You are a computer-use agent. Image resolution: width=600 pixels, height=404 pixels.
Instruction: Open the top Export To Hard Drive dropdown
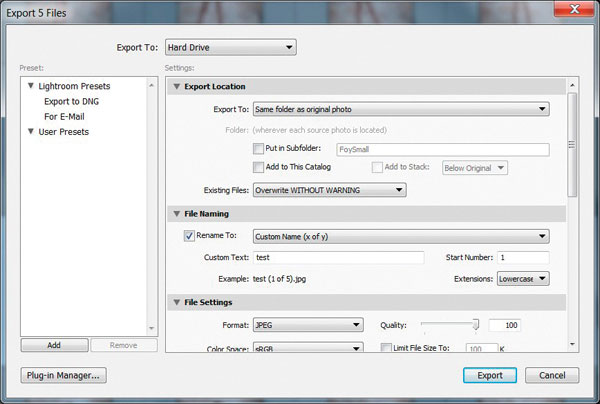pos(231,47)
